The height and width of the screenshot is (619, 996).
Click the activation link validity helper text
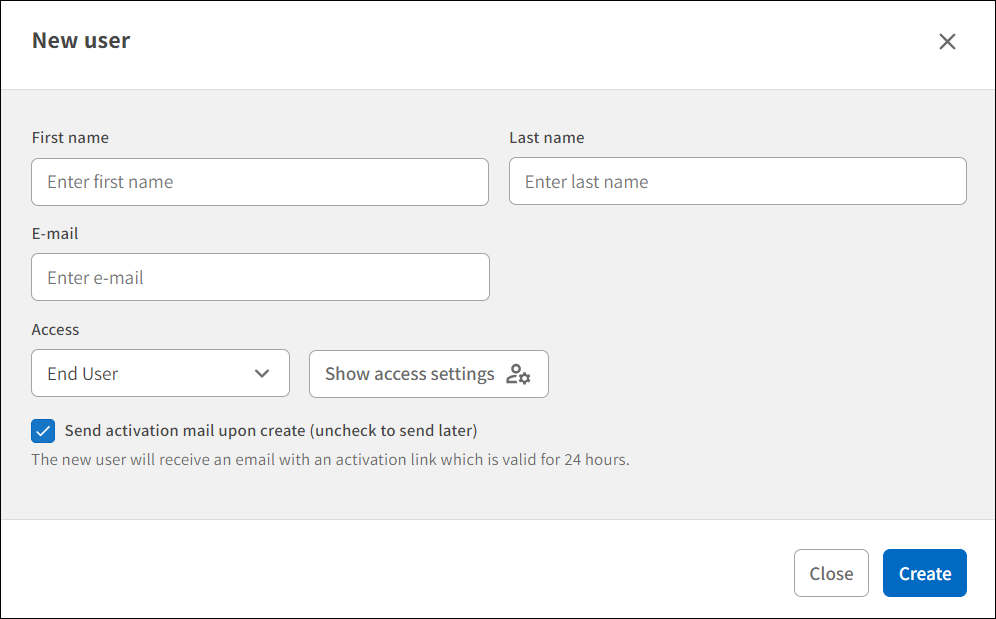pos(330,460)
